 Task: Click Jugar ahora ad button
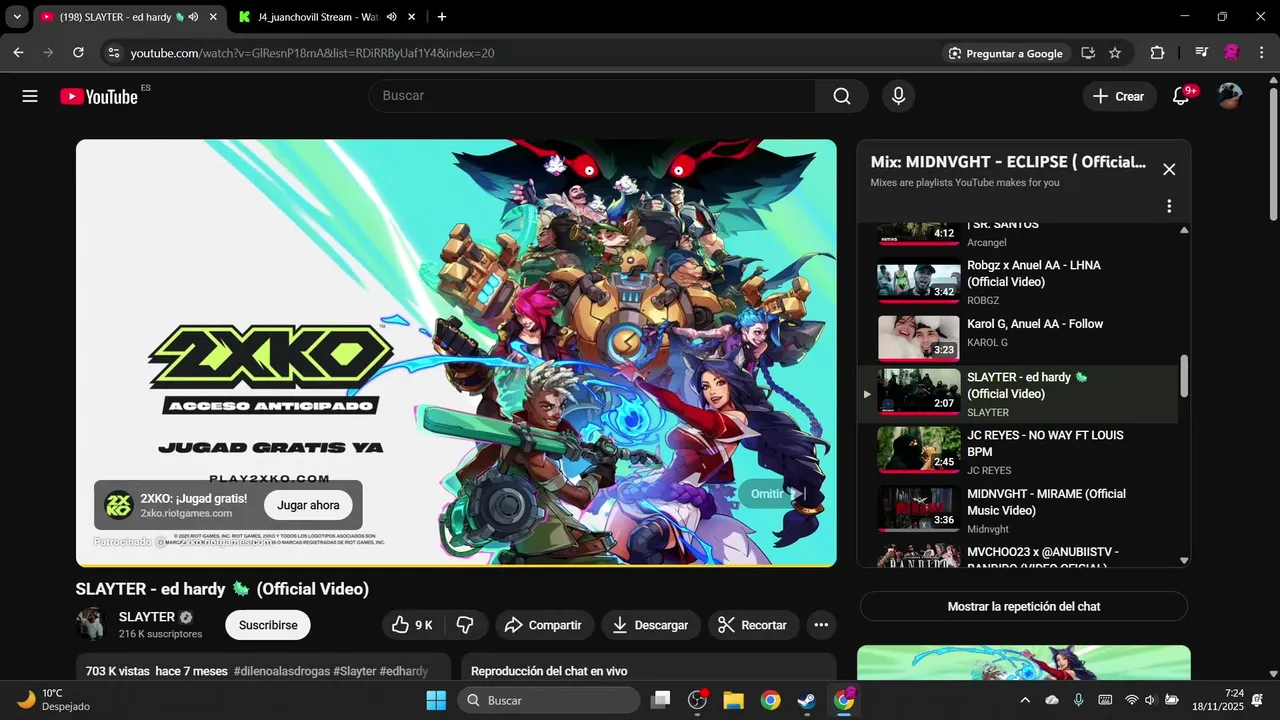click(x=308, y=505)
